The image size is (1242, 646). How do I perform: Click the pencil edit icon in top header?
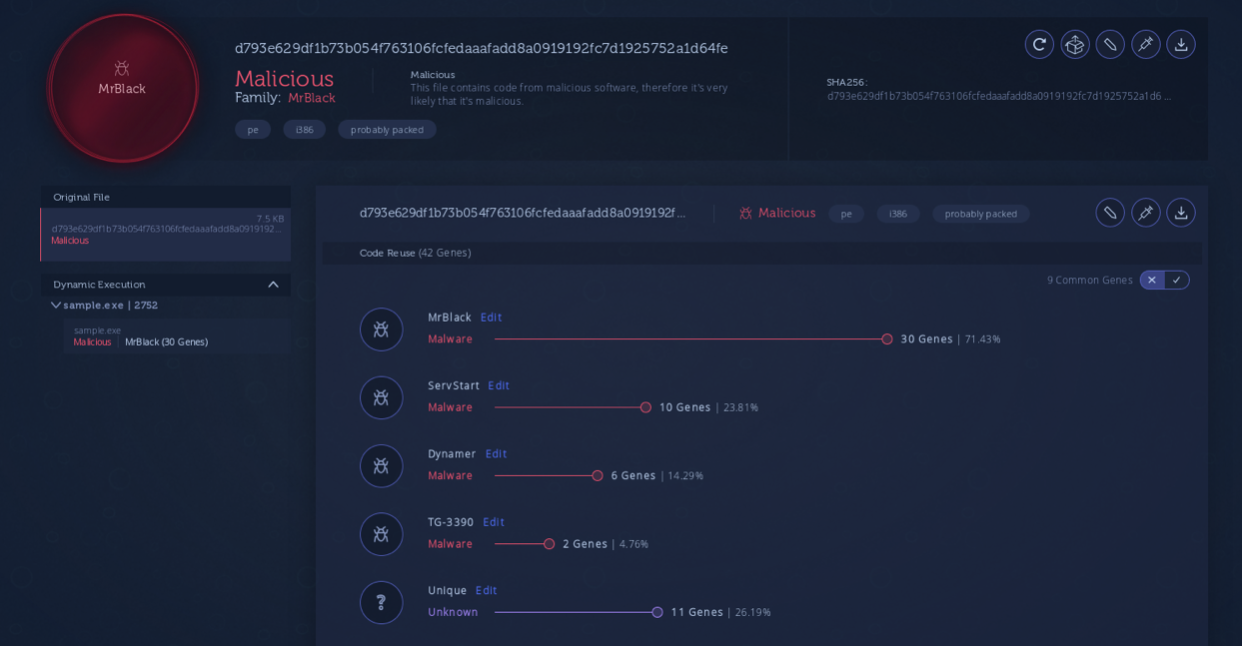click(x=1110, y=44)
